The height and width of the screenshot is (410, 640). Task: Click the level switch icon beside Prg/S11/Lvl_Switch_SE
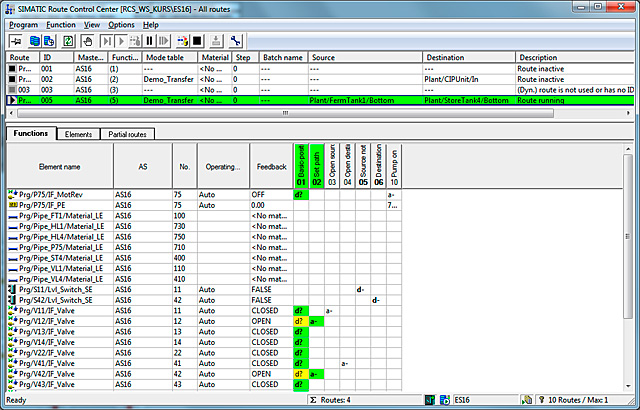12,289
